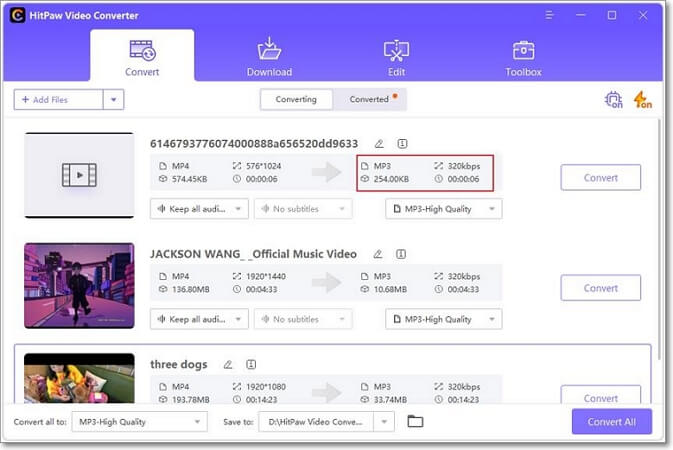Click the Save to path field
673x450 pixels.
[316, 422]
